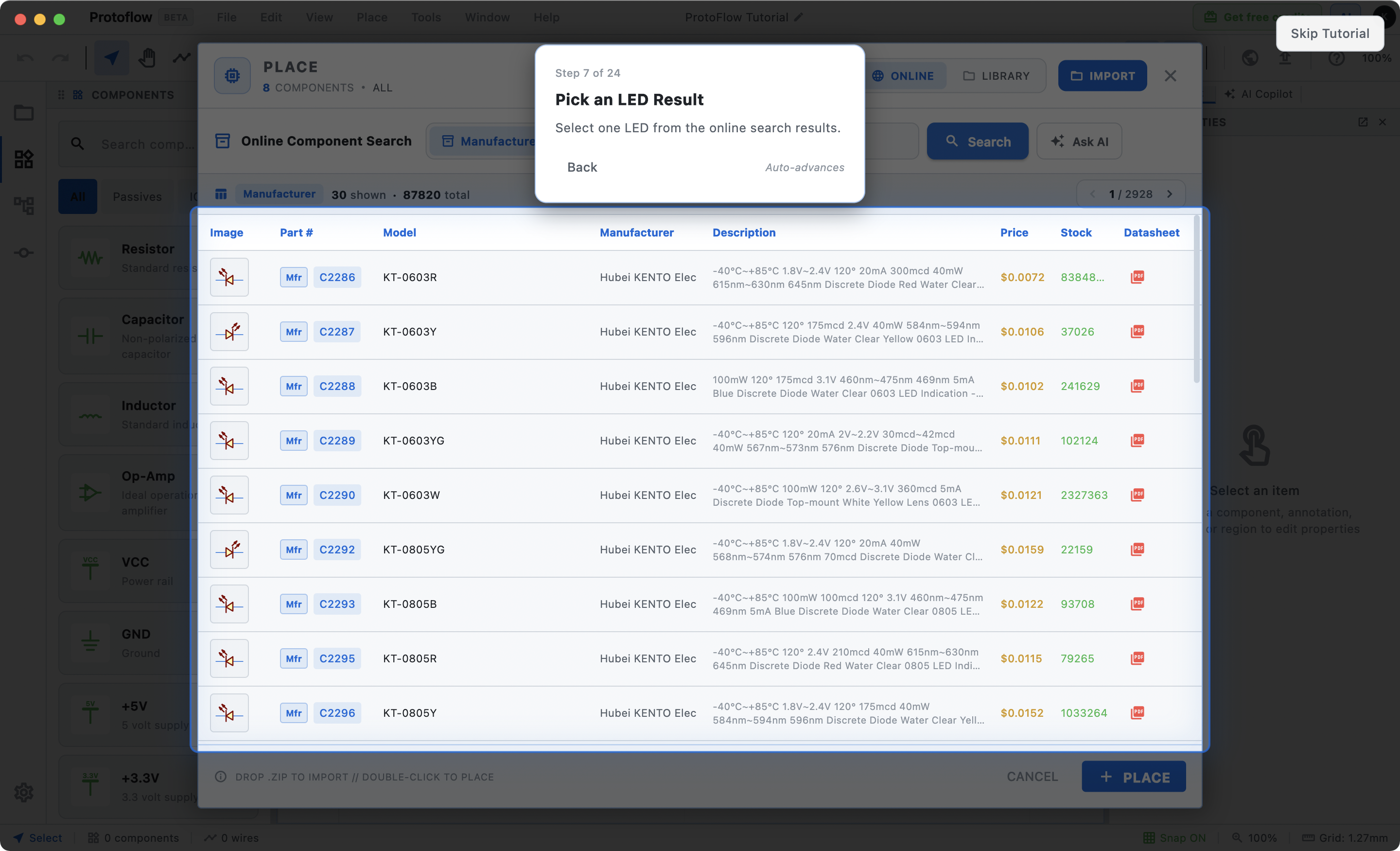The image size is (1400, 851).
Task: Open the Settings gear icon
Action: 24,792
